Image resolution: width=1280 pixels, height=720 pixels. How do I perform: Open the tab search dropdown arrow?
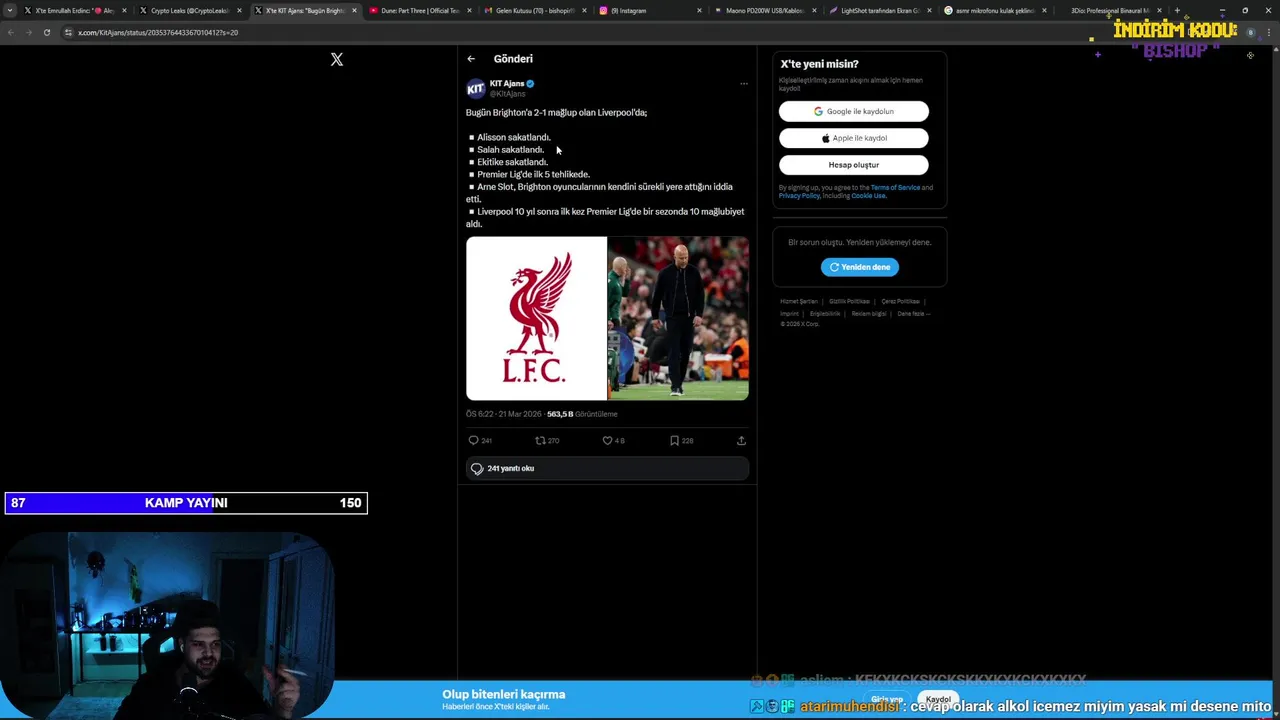click(10, 10)
